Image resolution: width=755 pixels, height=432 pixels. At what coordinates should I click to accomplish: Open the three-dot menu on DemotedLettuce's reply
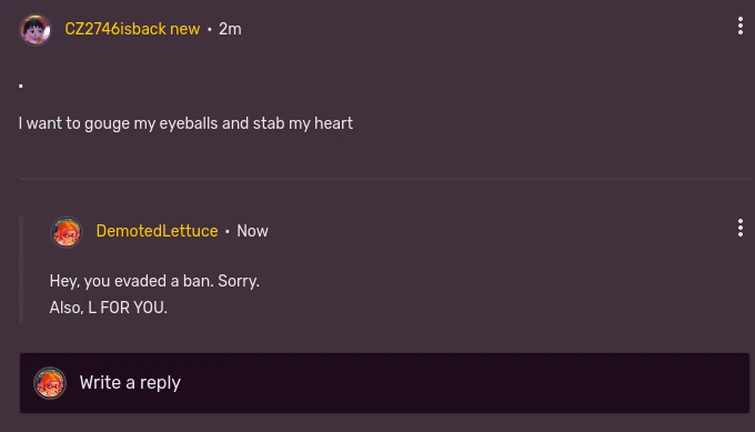[x=740, y=228]
